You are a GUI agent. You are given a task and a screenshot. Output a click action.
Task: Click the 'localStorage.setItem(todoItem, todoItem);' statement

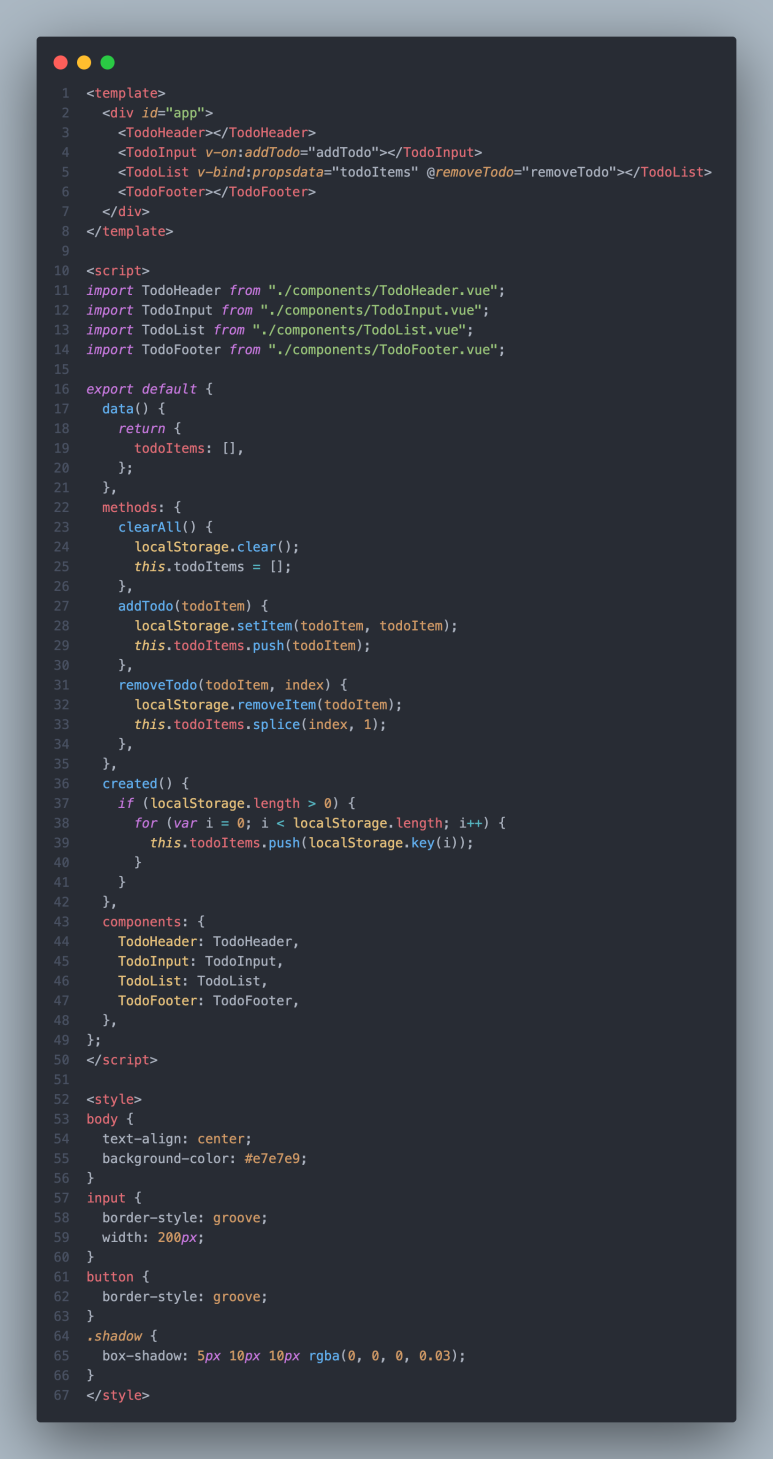pyautogui.click(x=296, y=627)
